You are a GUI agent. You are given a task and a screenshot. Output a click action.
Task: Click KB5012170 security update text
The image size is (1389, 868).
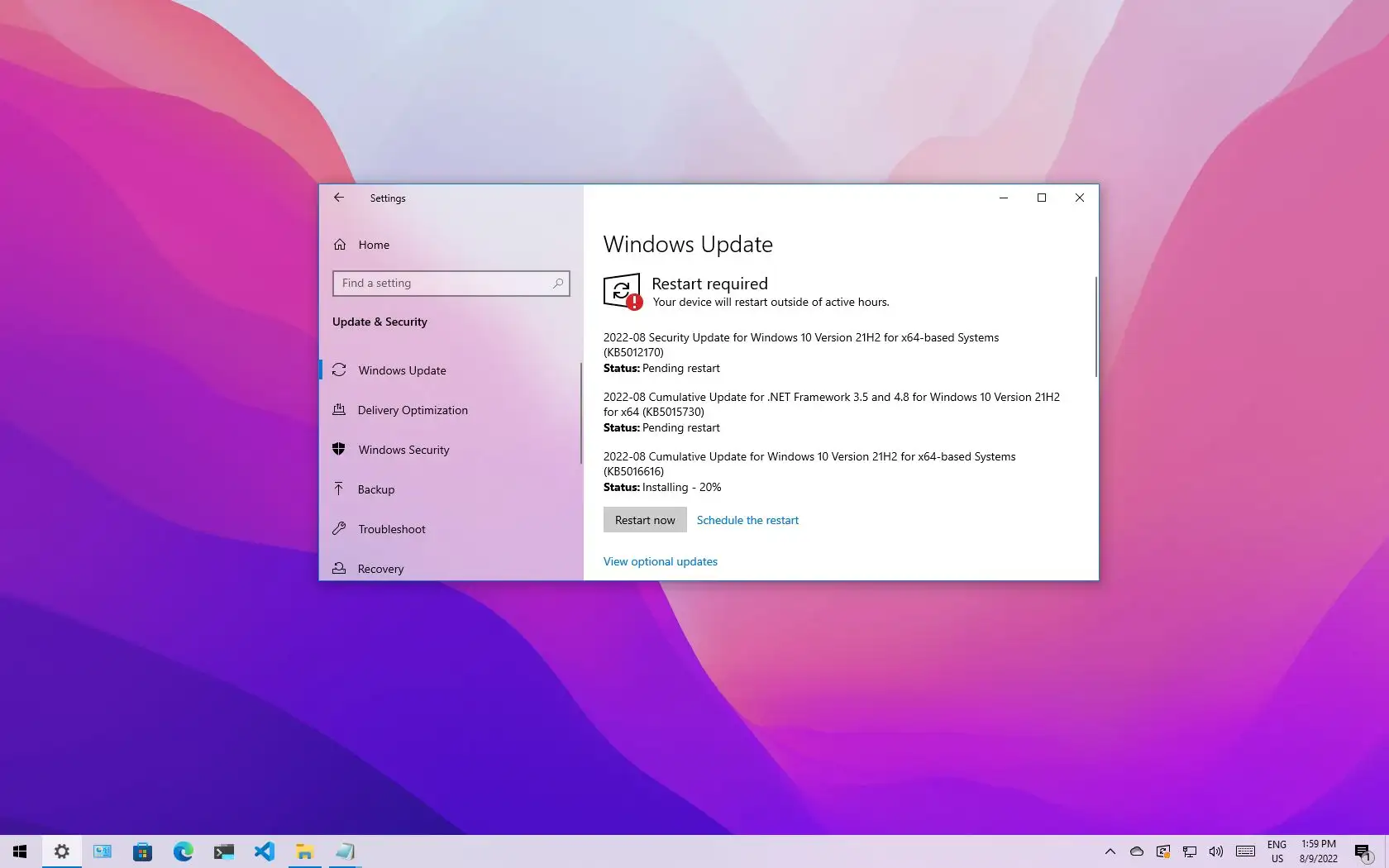pos(801,345)
